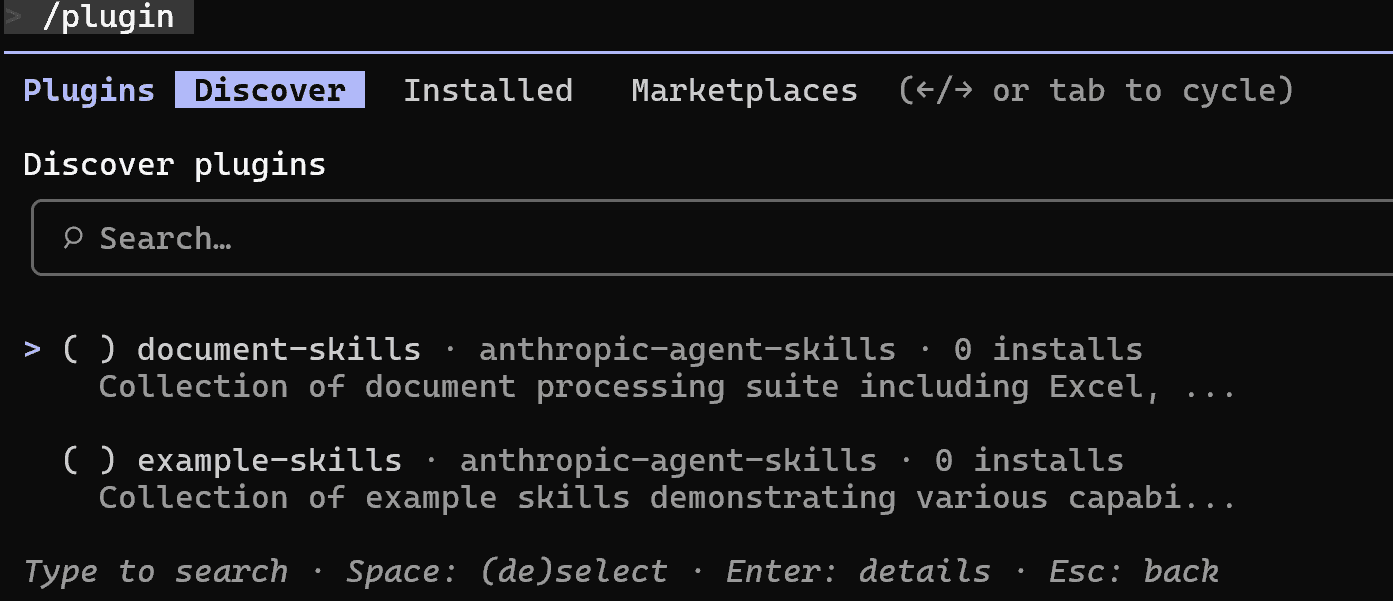
Task: Toggle the example-skills selection checkbox
Action: coord(89,460)
